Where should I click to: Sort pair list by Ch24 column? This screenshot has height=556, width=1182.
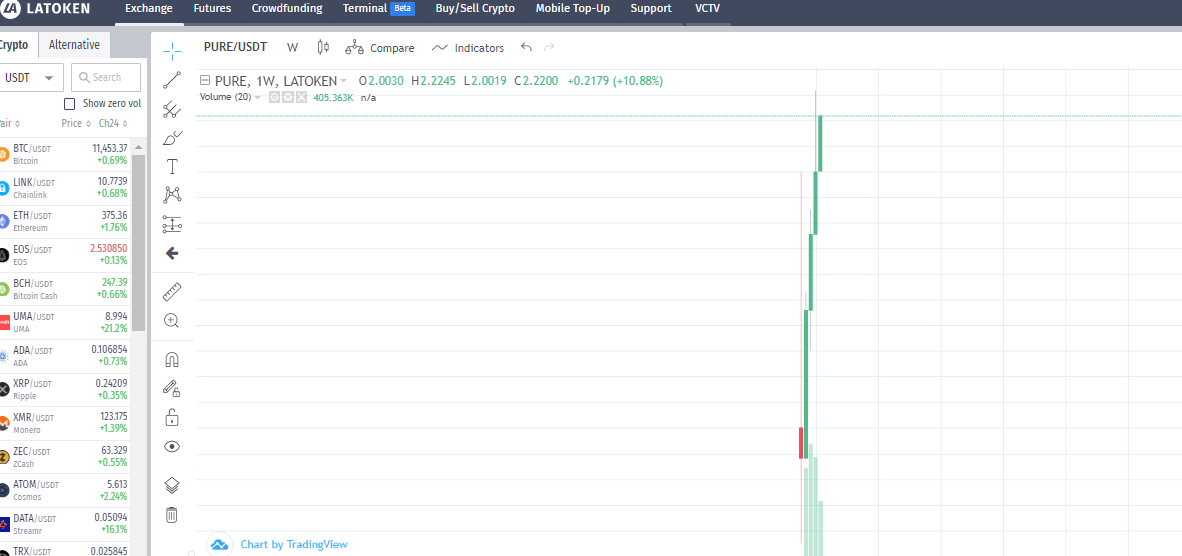tap(113, 124)
